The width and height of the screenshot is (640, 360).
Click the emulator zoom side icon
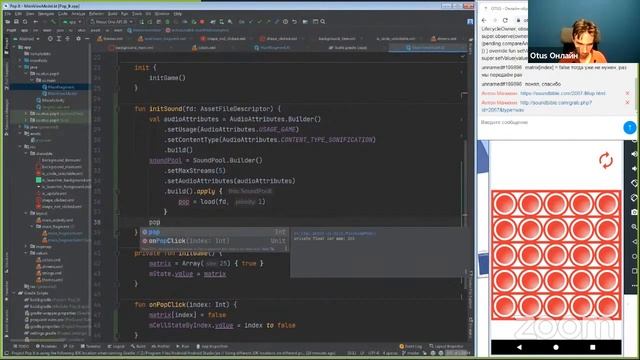click(635, 227)
